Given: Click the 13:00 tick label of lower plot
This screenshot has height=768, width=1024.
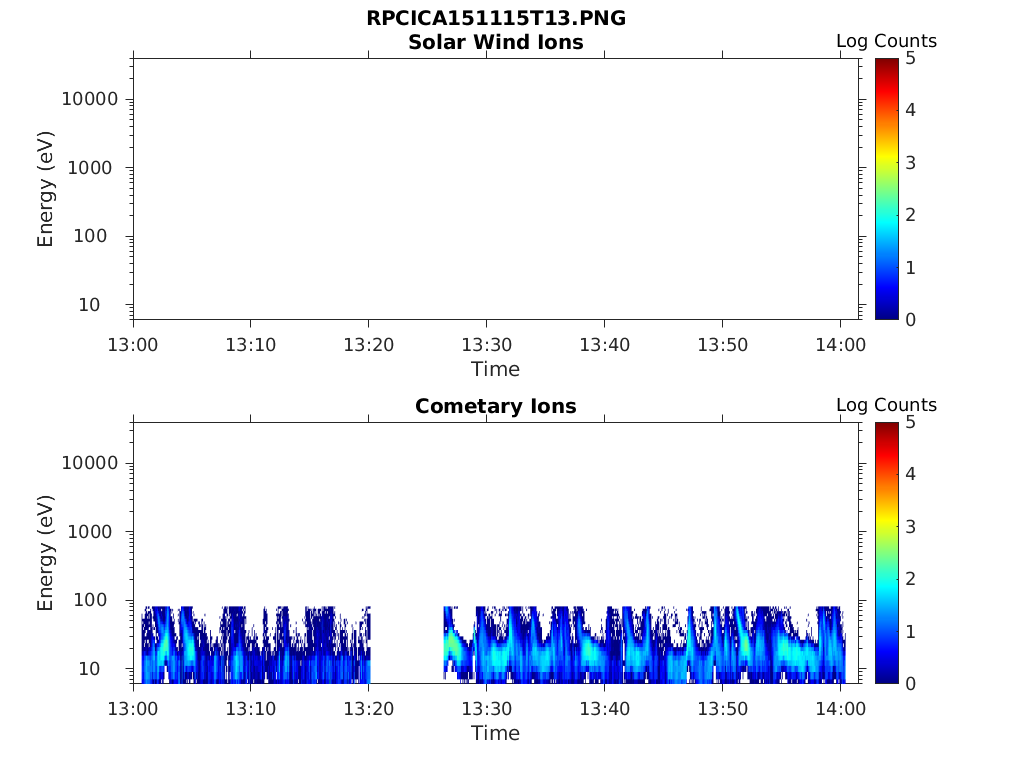Looking at the screenshot, I should coord(133,709).
